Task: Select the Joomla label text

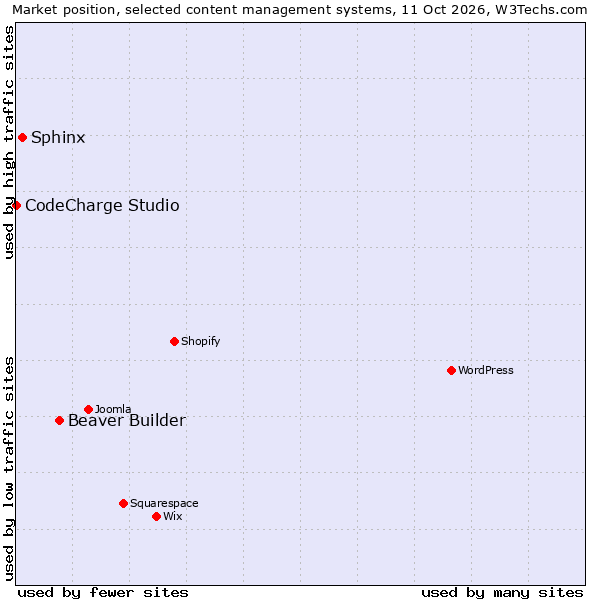Action: click(113, 409)
